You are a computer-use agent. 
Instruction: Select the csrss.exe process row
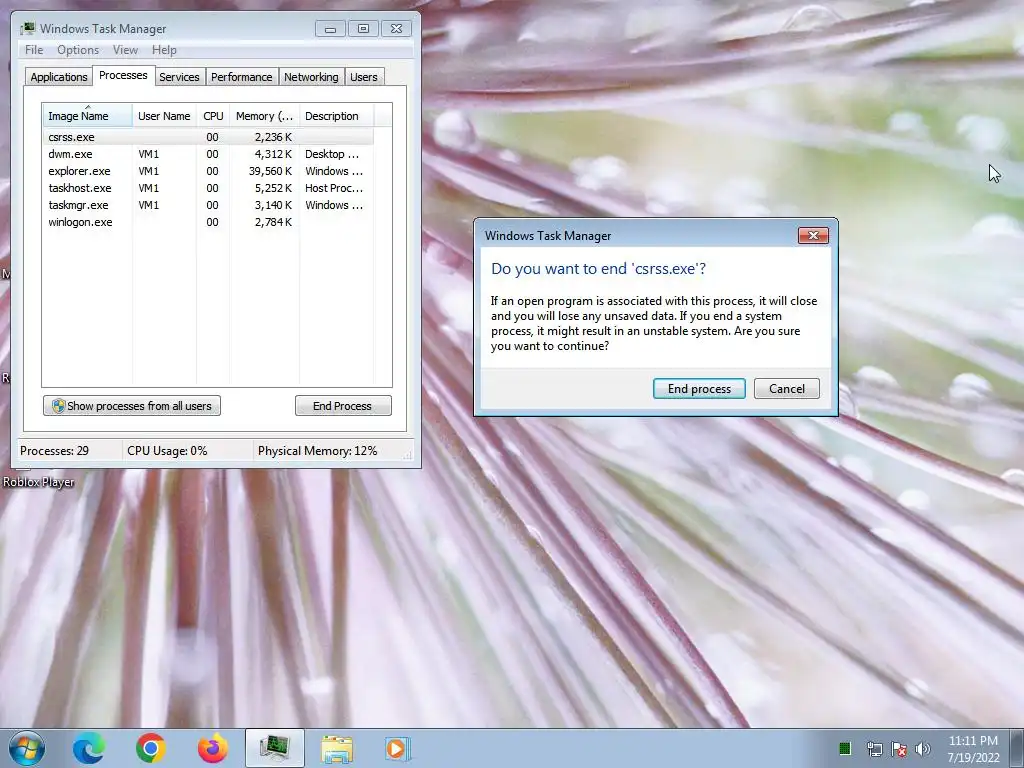coord(208,137)
